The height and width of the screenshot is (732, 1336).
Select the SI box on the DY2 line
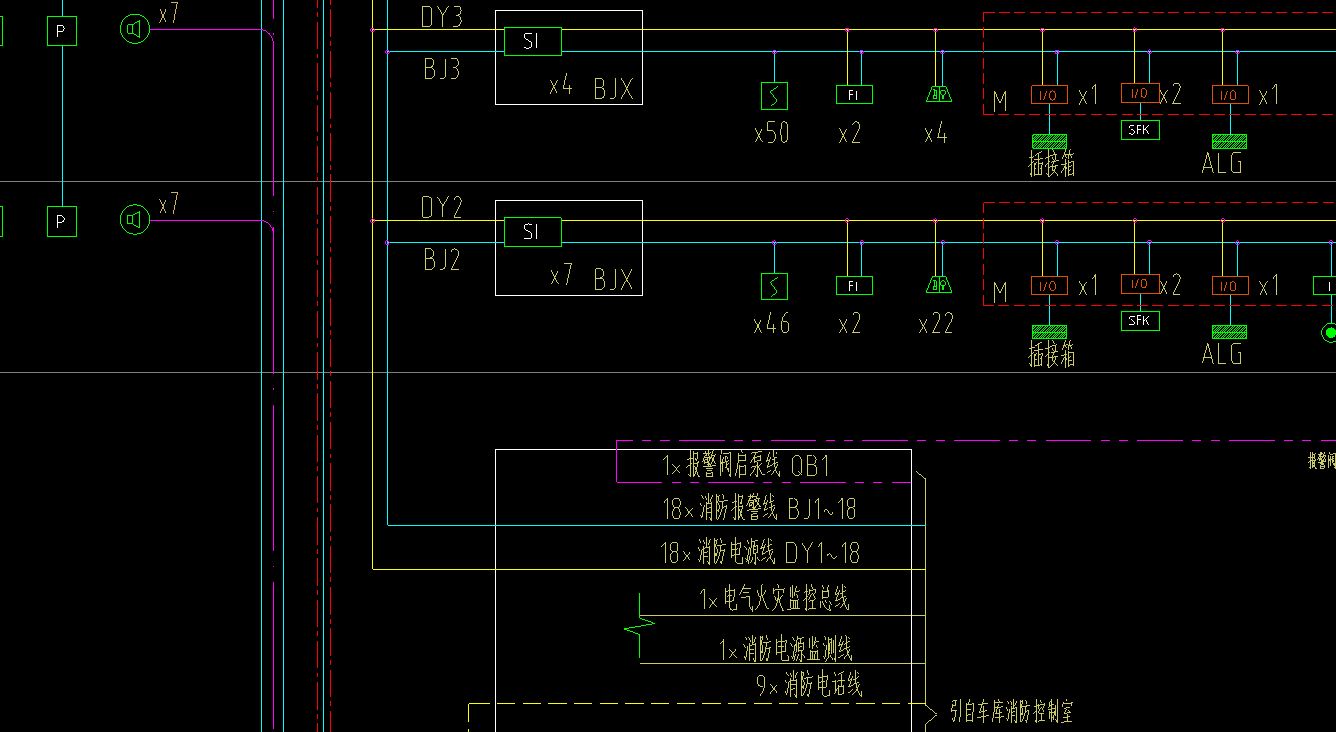pos(532,232)
